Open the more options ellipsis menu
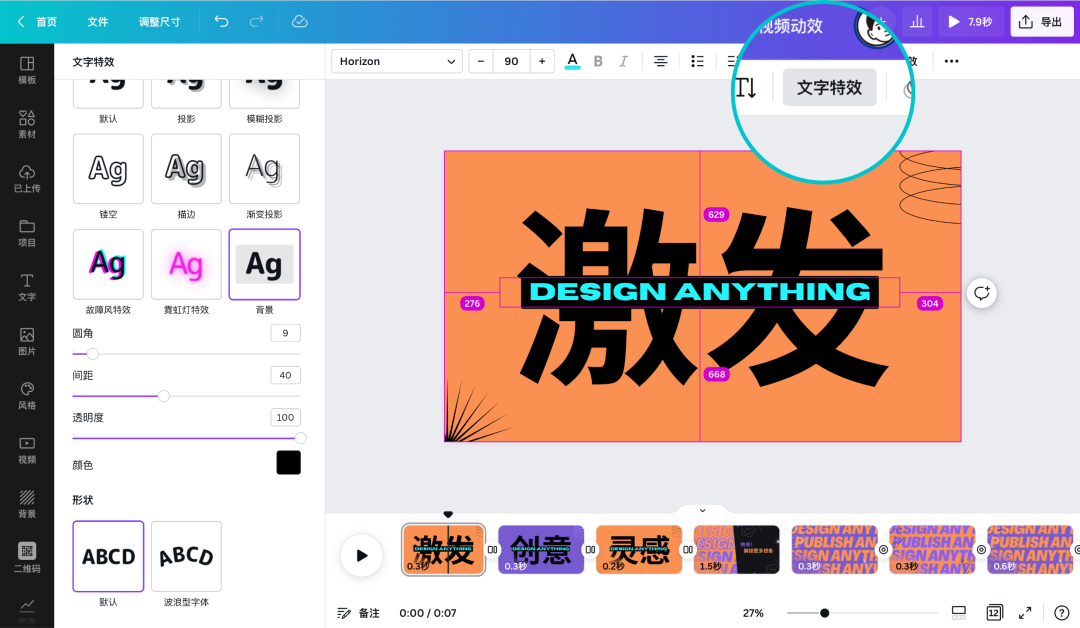The image size is (1080, 628). 951,61
